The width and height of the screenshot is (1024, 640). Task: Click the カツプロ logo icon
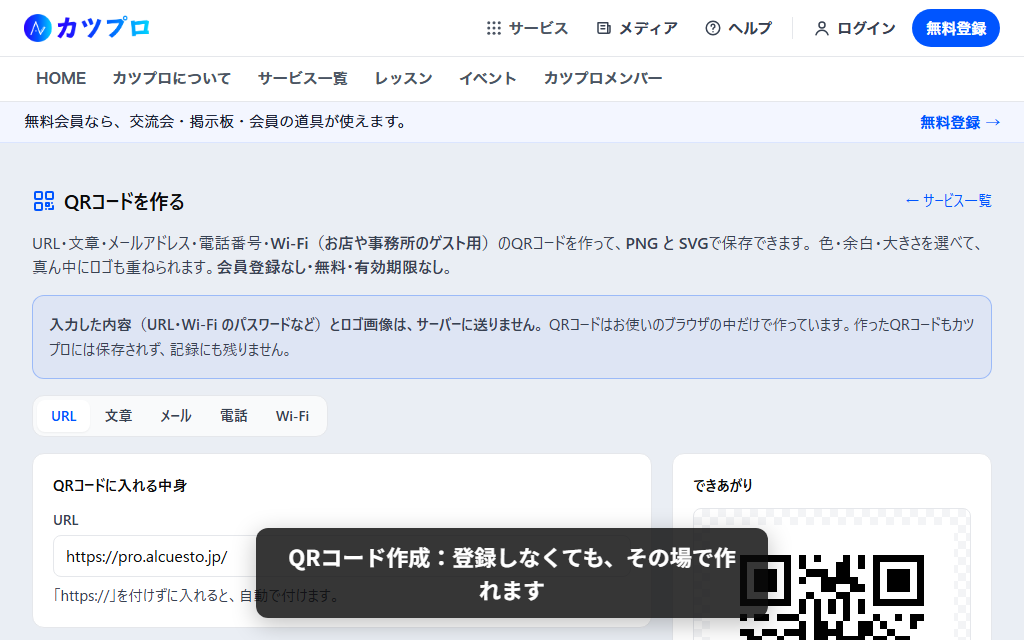pyautogui.click(x=37, y=28)
